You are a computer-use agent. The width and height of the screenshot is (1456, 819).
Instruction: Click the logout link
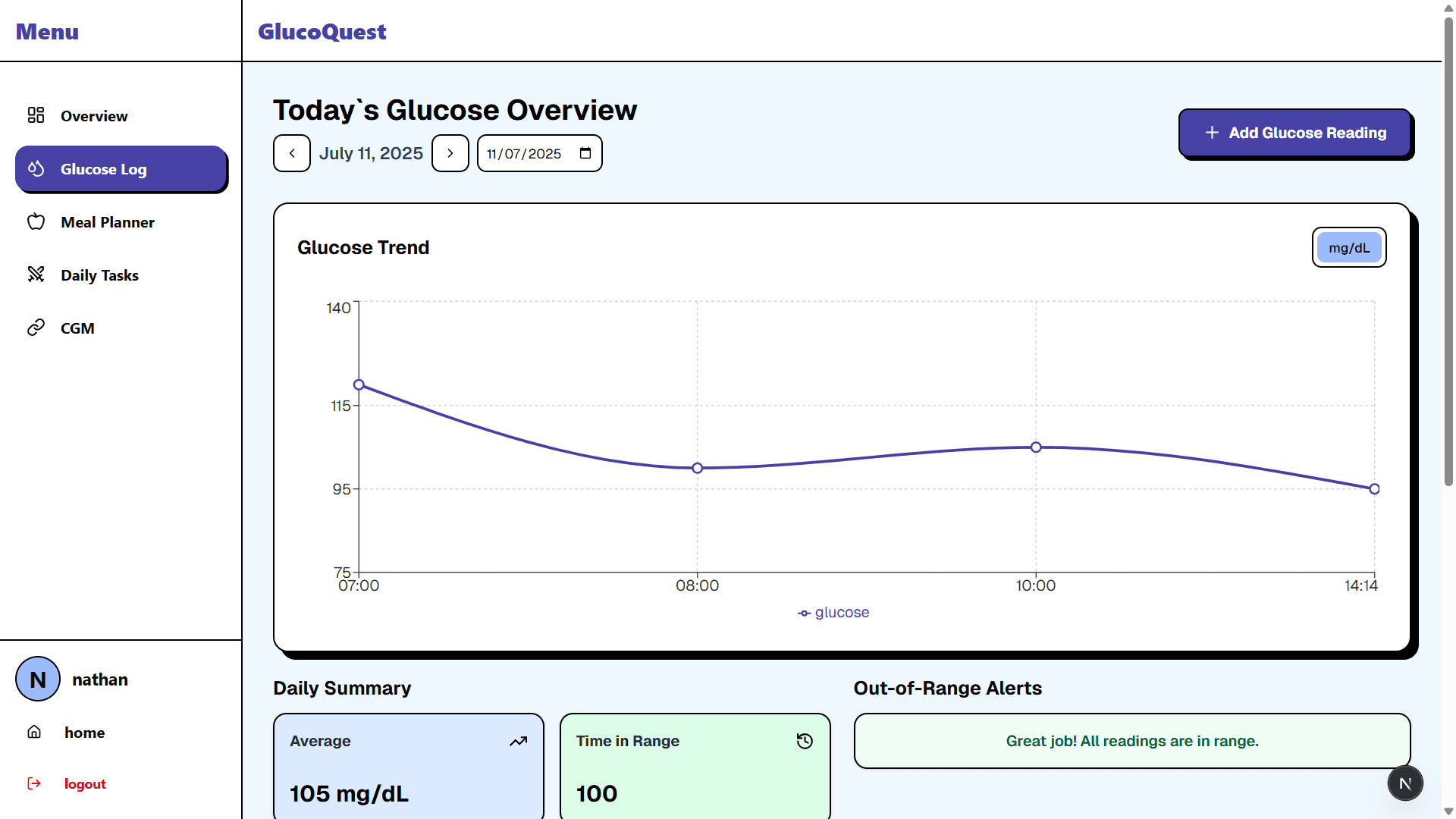click(x=84, y=783)
